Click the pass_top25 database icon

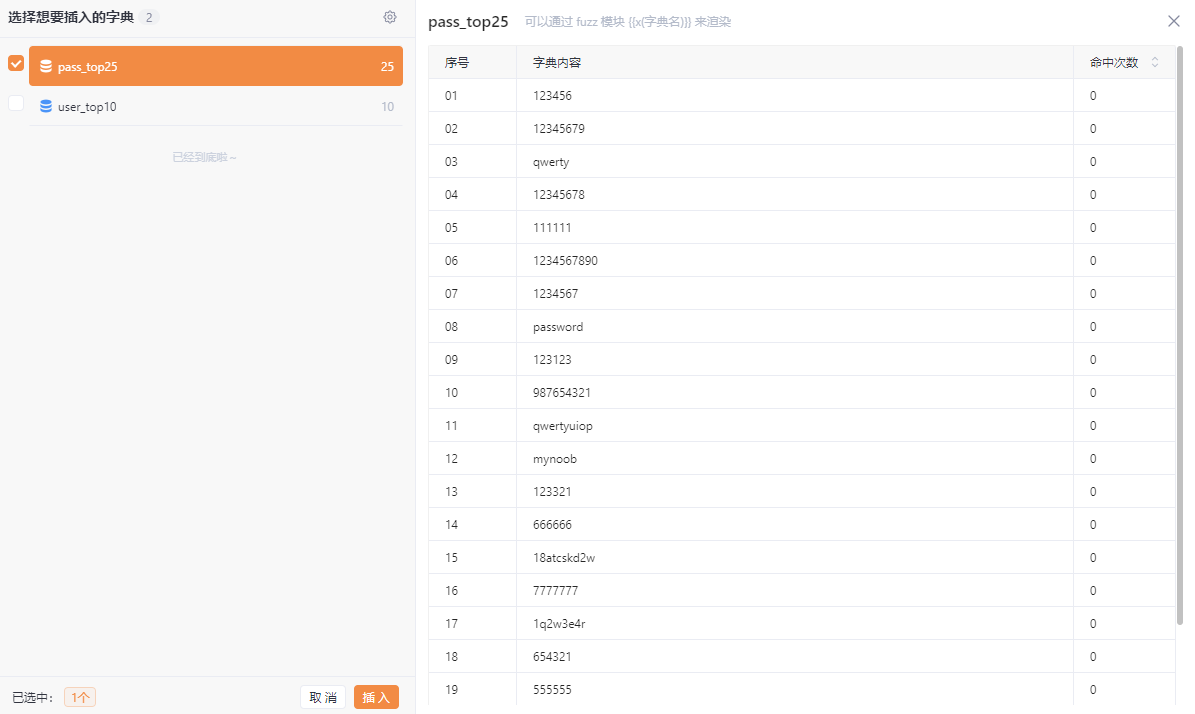[46, 67]
